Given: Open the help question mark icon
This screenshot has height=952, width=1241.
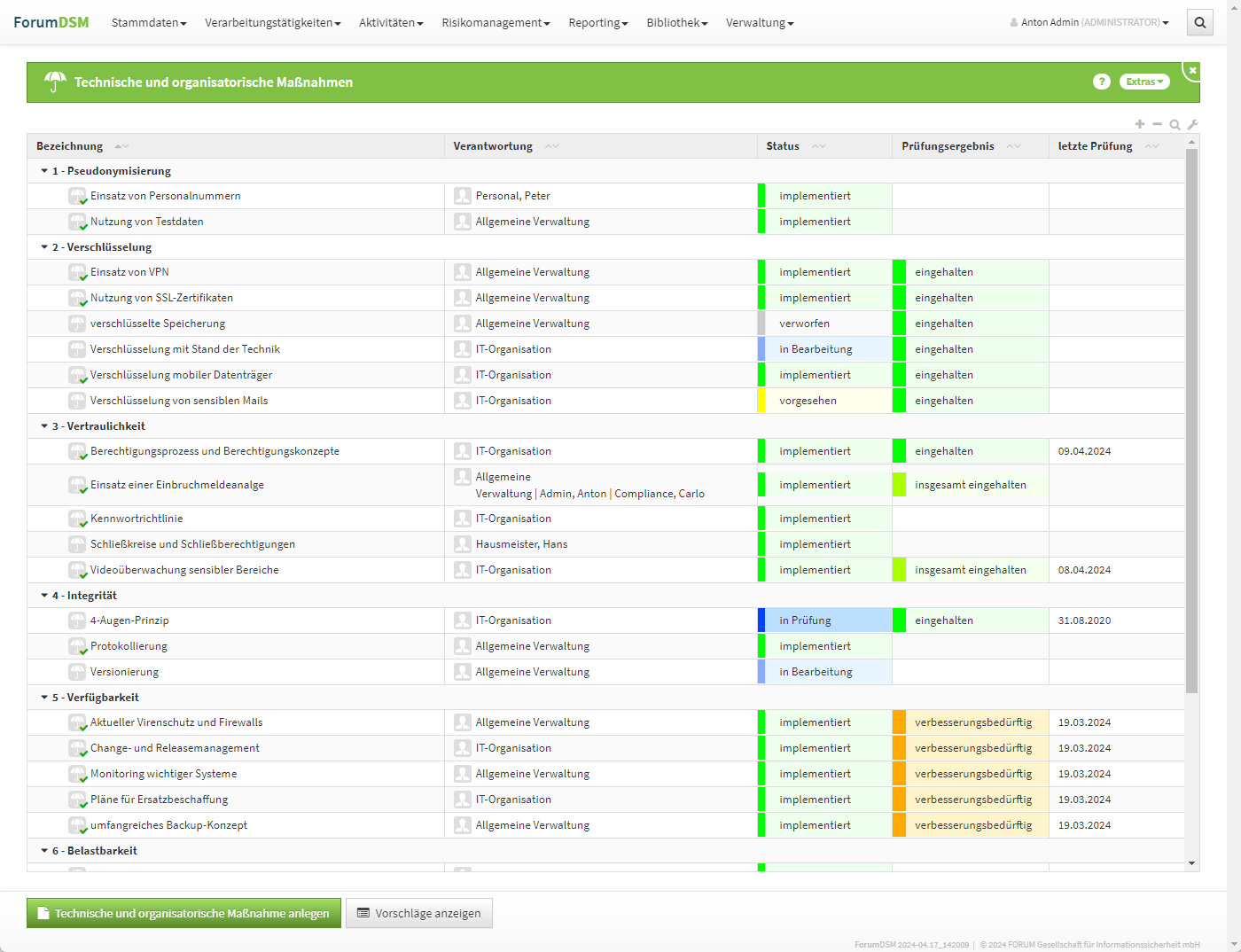Looking at the screenshot, I should point(1101,82).
